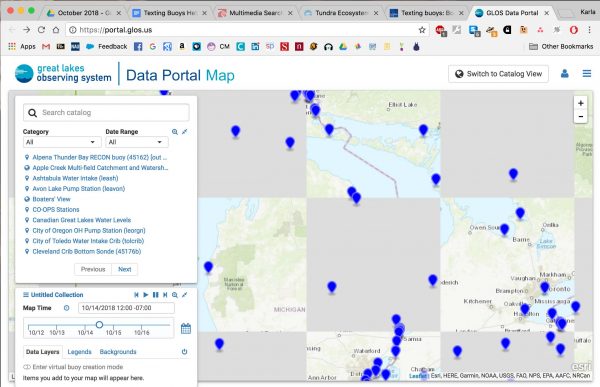Skip to end of map time animation
Viewport: 600px width, 387px height.
[x=165, y=295]
